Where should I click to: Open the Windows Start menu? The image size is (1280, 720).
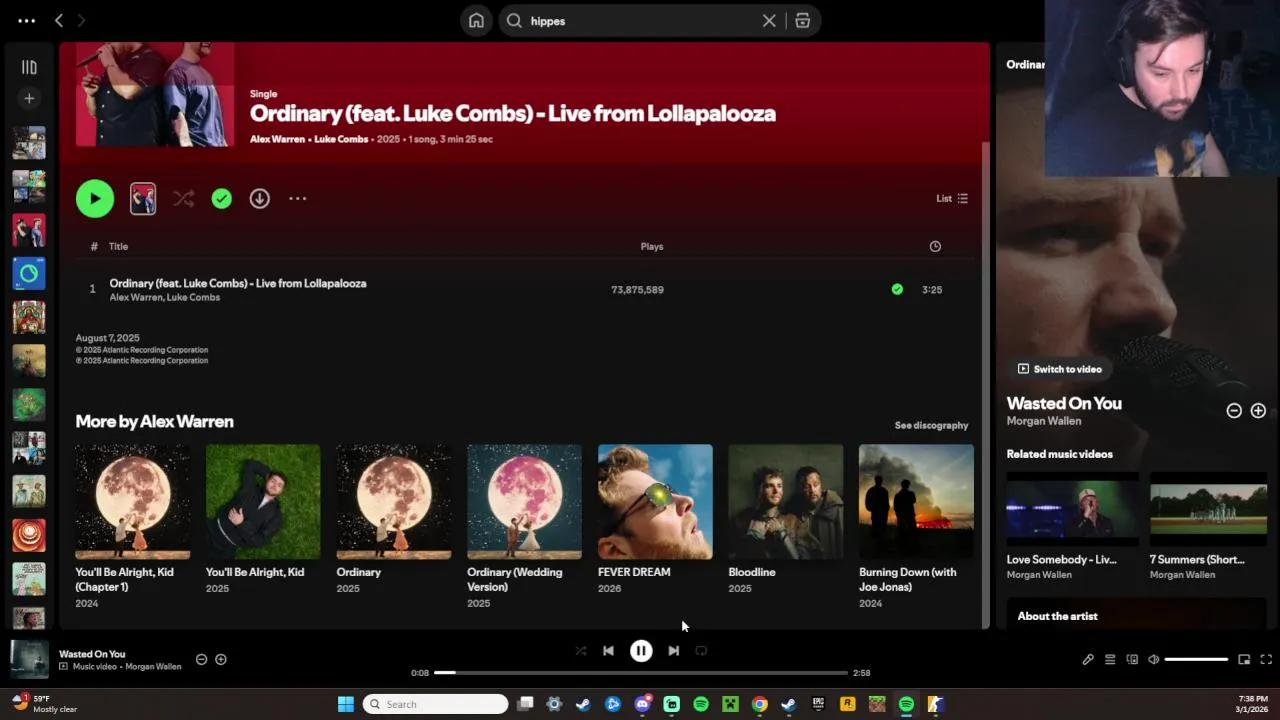click(345, 704)
